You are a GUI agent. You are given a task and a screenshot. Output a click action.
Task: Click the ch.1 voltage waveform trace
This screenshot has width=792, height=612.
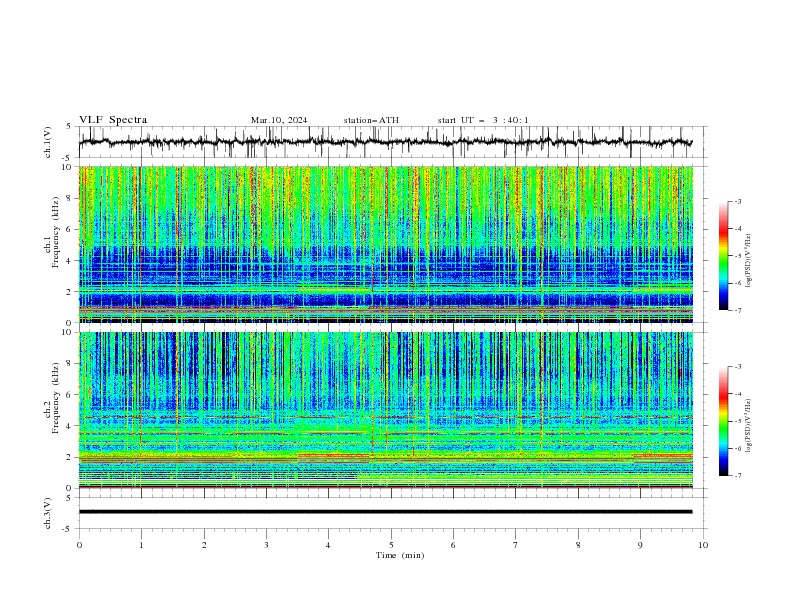[x=386, y=142]
